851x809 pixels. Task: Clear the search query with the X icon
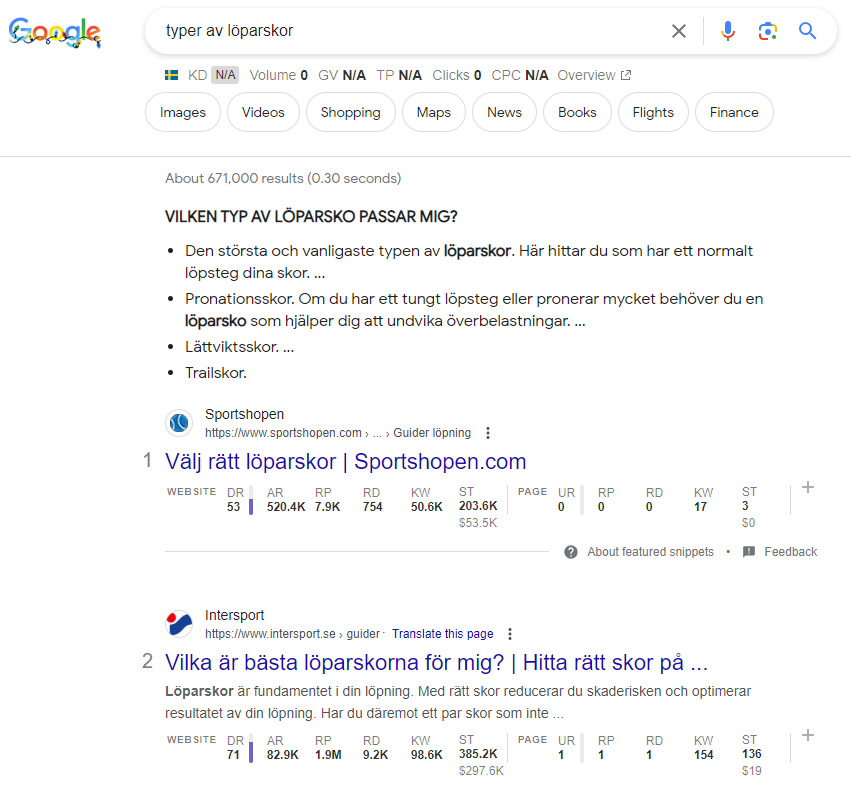(x=679, y=31)
